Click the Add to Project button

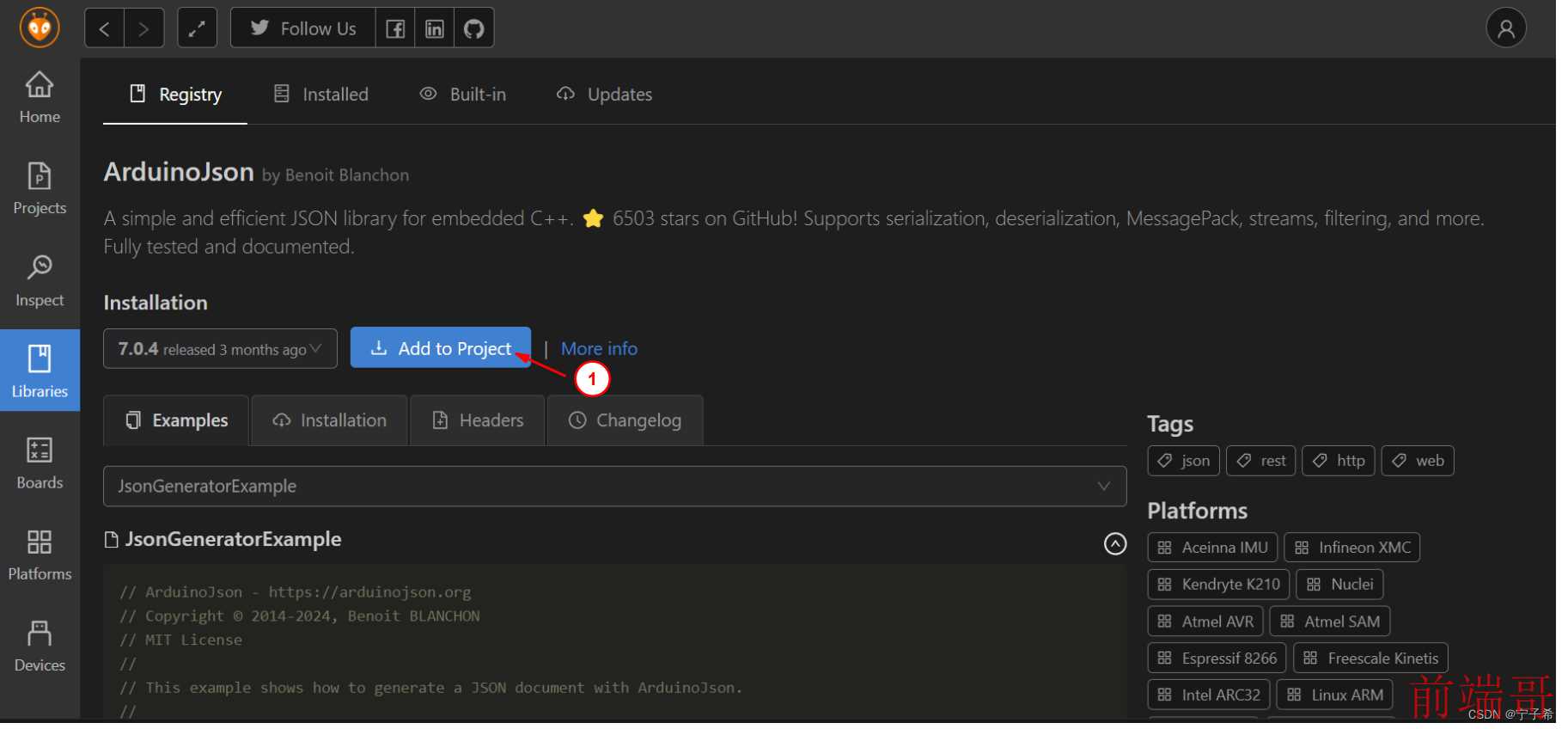click(x=441, y=348)
